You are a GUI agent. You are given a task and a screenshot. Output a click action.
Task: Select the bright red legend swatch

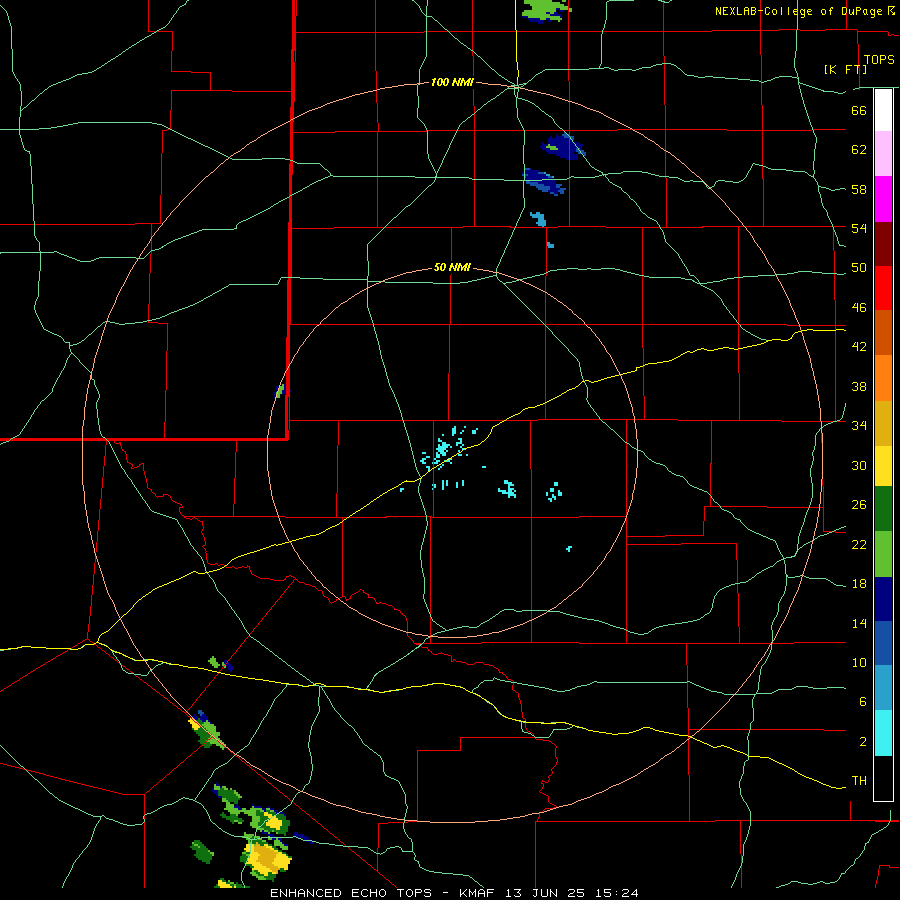coord(883,288)
